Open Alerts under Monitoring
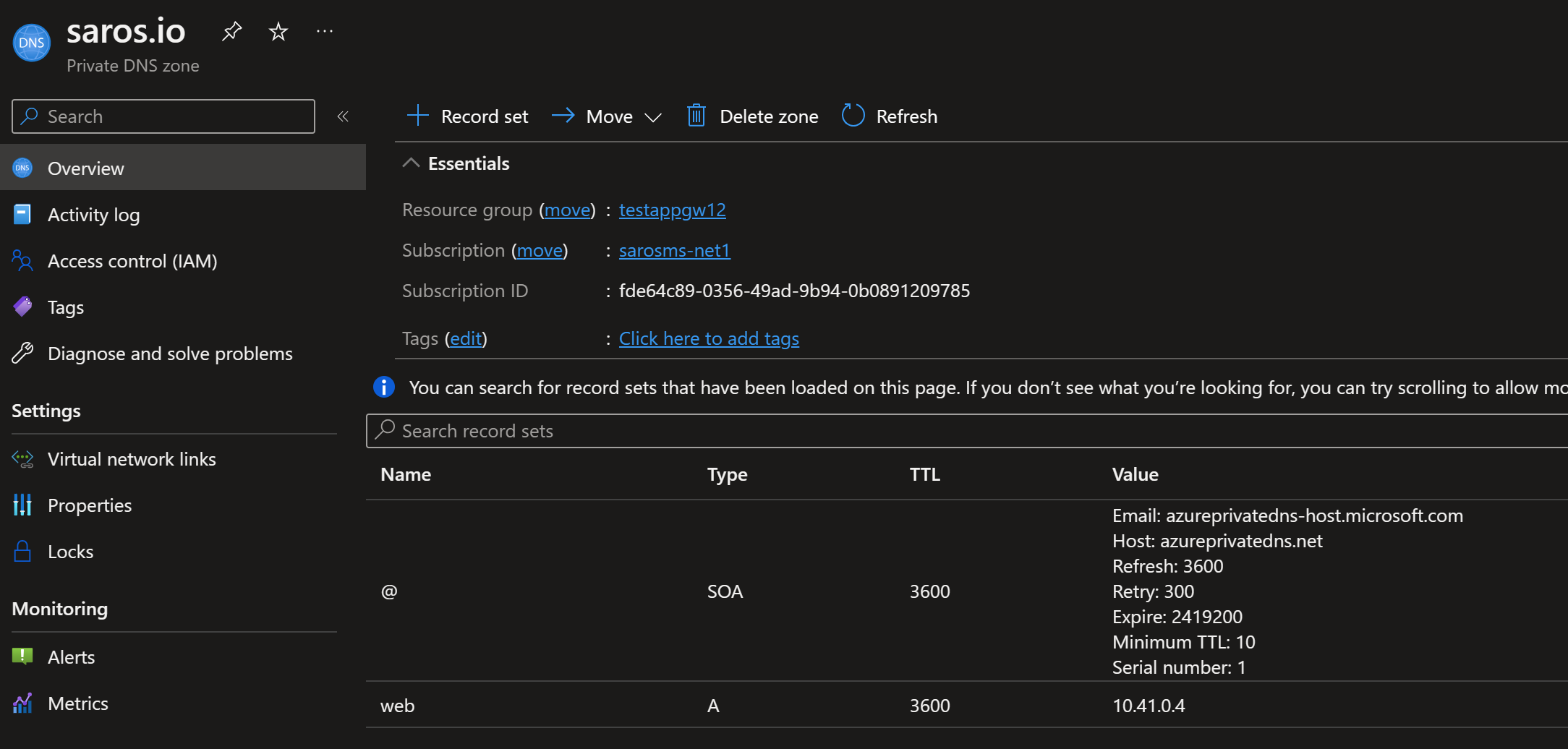 [72, 657]
